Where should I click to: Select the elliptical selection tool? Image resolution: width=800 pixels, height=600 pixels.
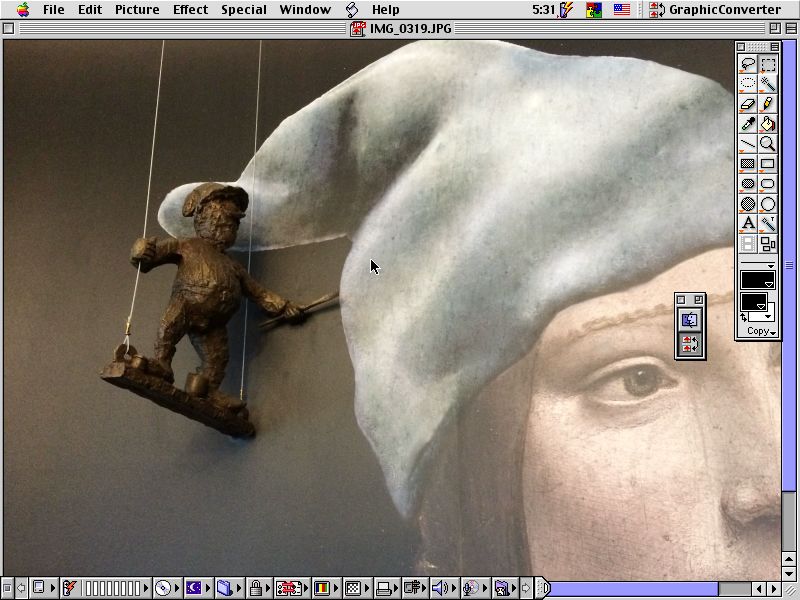tap(748, 84)
